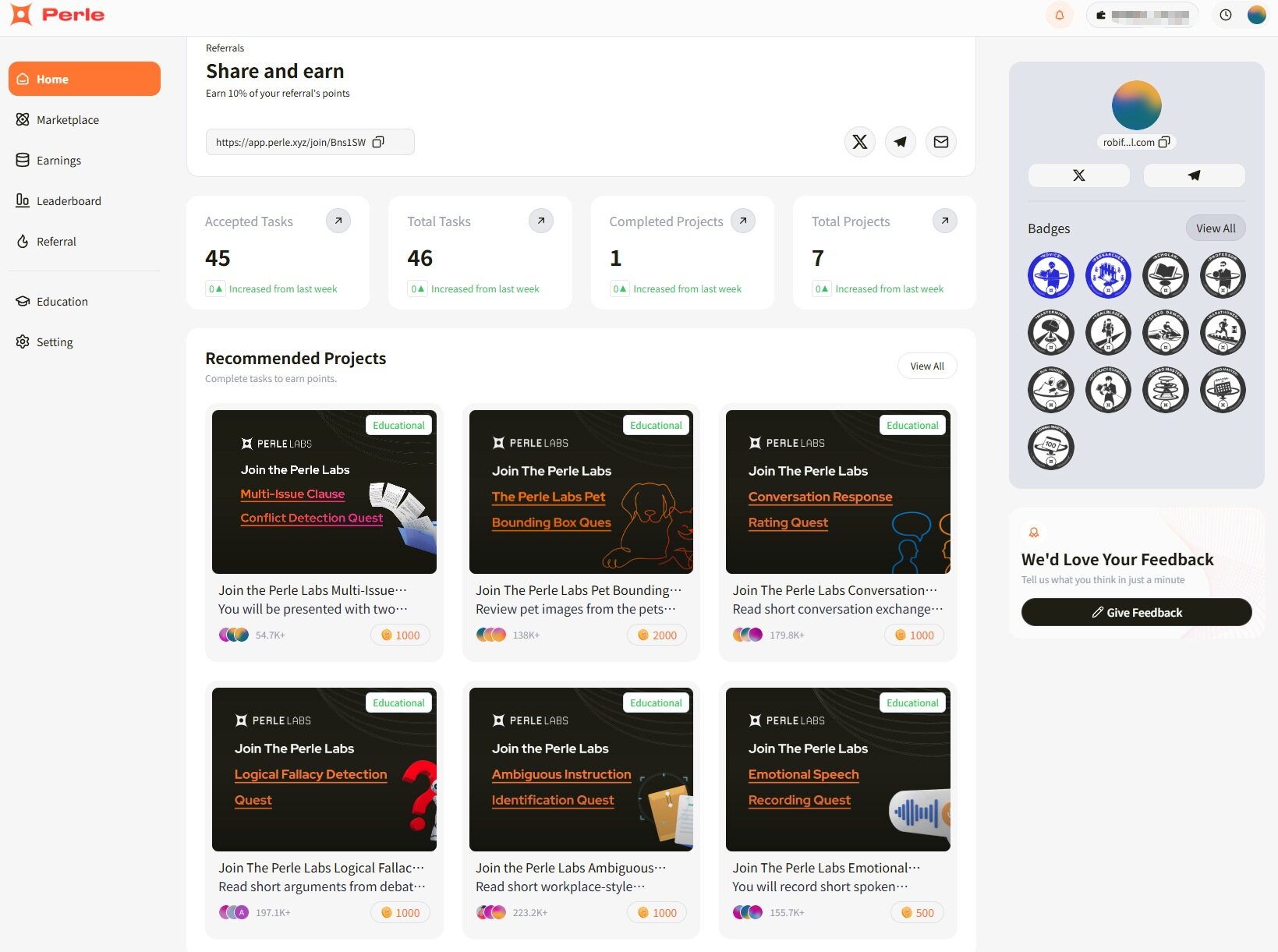The height and width of the screenshot is (952, 1278).
Task: Open Setting from the sidebar
Action: coord(55,342)
